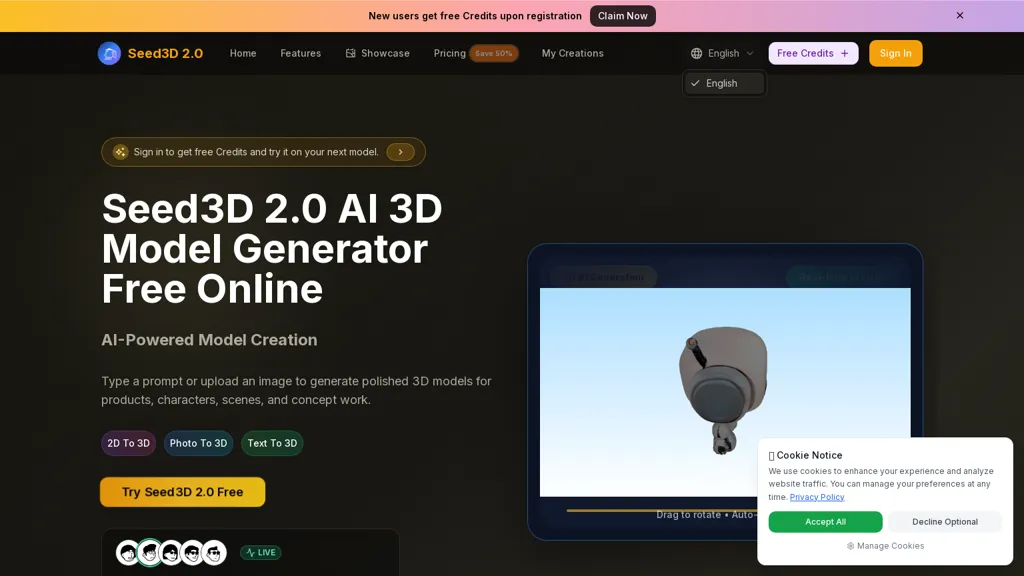The image size is (1024, 576).
Task: Click the Sign In button
Action: click(x=895, y=54)
